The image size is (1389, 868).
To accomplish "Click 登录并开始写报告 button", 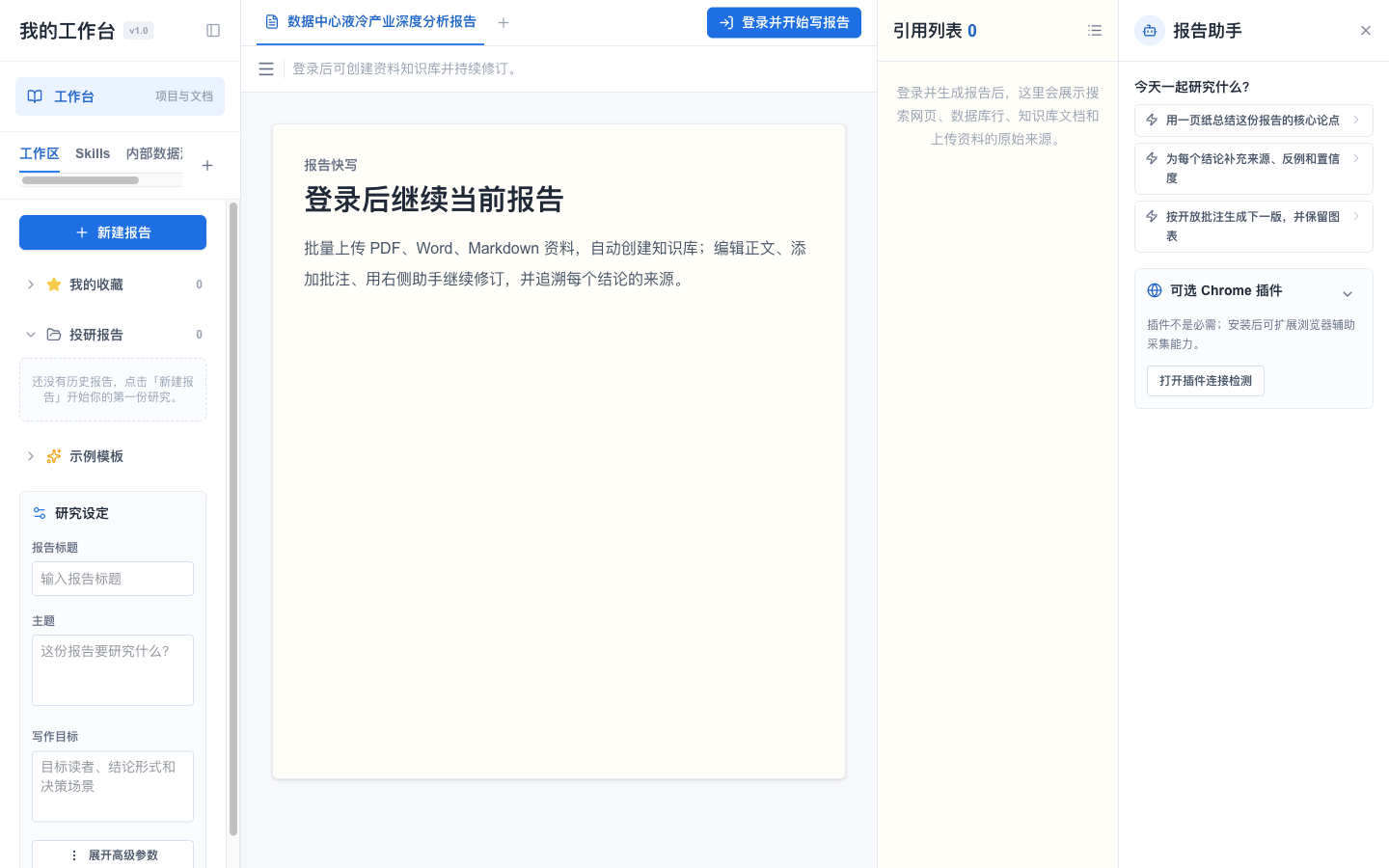I will [x=784, y=22].
